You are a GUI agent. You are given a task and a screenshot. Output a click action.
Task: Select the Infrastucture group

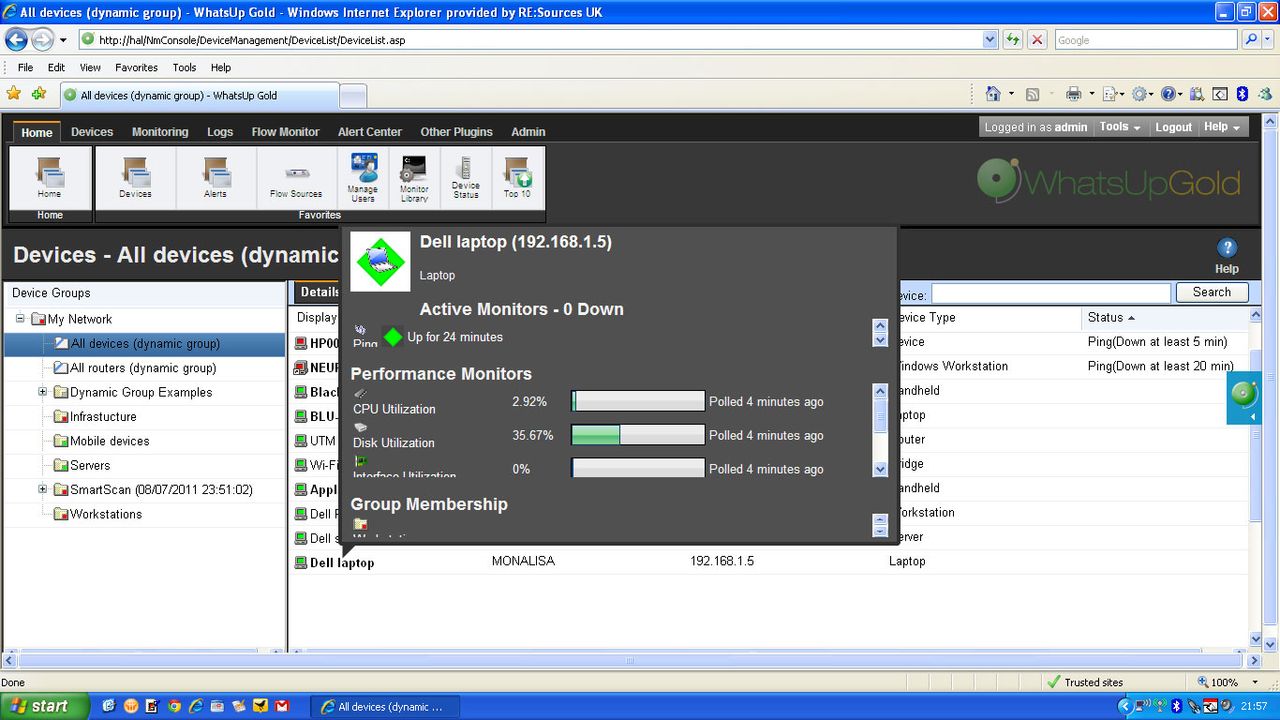pyautogui.click(x=103, y=416)
